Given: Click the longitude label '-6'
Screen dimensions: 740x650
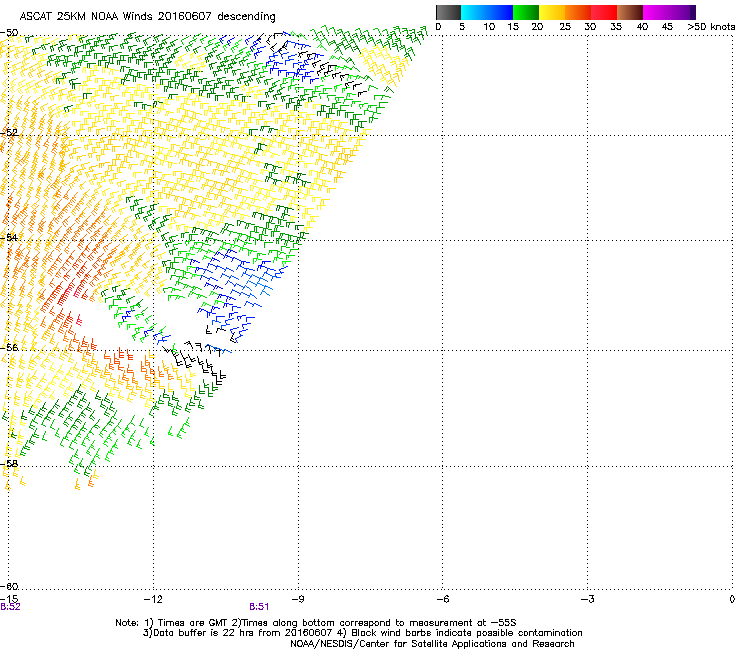Looking at the screenshot, I should 442,599.
